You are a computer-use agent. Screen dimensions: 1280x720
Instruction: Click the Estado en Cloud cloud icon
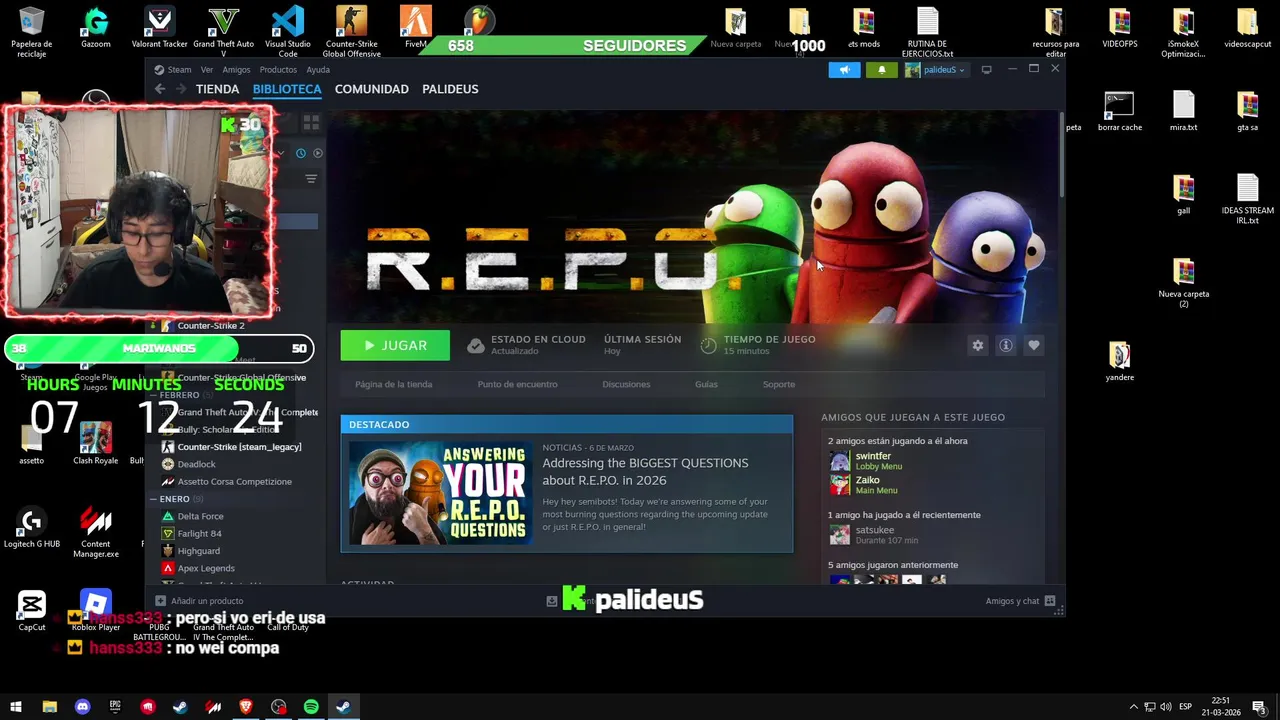point(476,345)
